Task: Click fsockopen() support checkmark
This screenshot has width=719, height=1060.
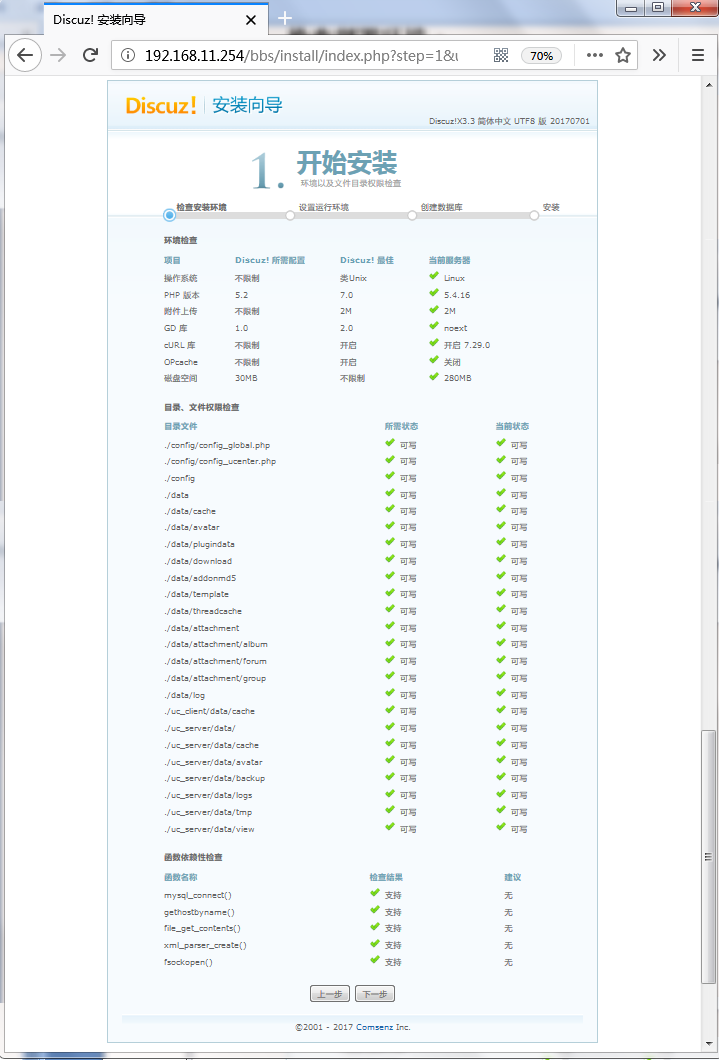Action: [x=375, y=959]
